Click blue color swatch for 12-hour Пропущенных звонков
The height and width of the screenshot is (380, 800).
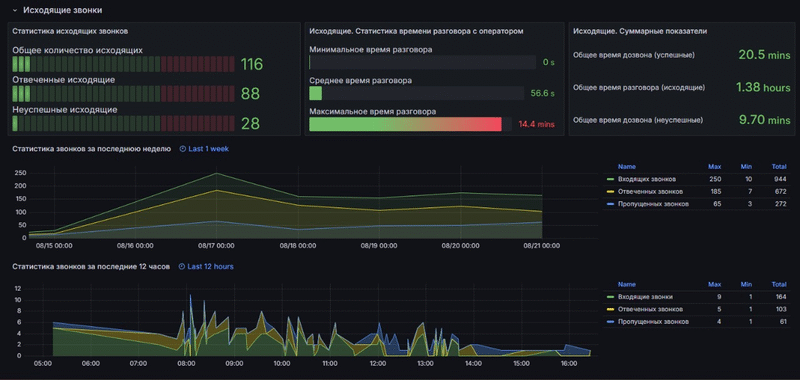pos(610,322)
